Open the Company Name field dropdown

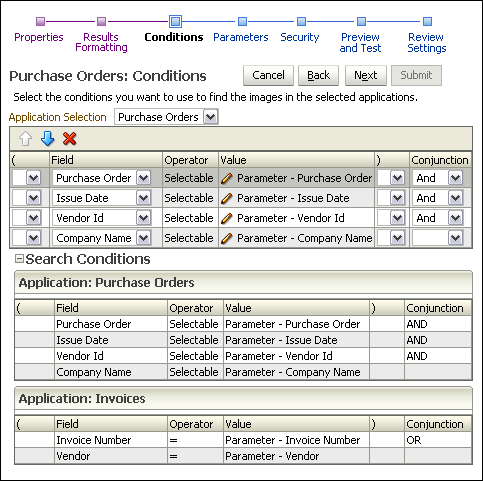[143, 238]
